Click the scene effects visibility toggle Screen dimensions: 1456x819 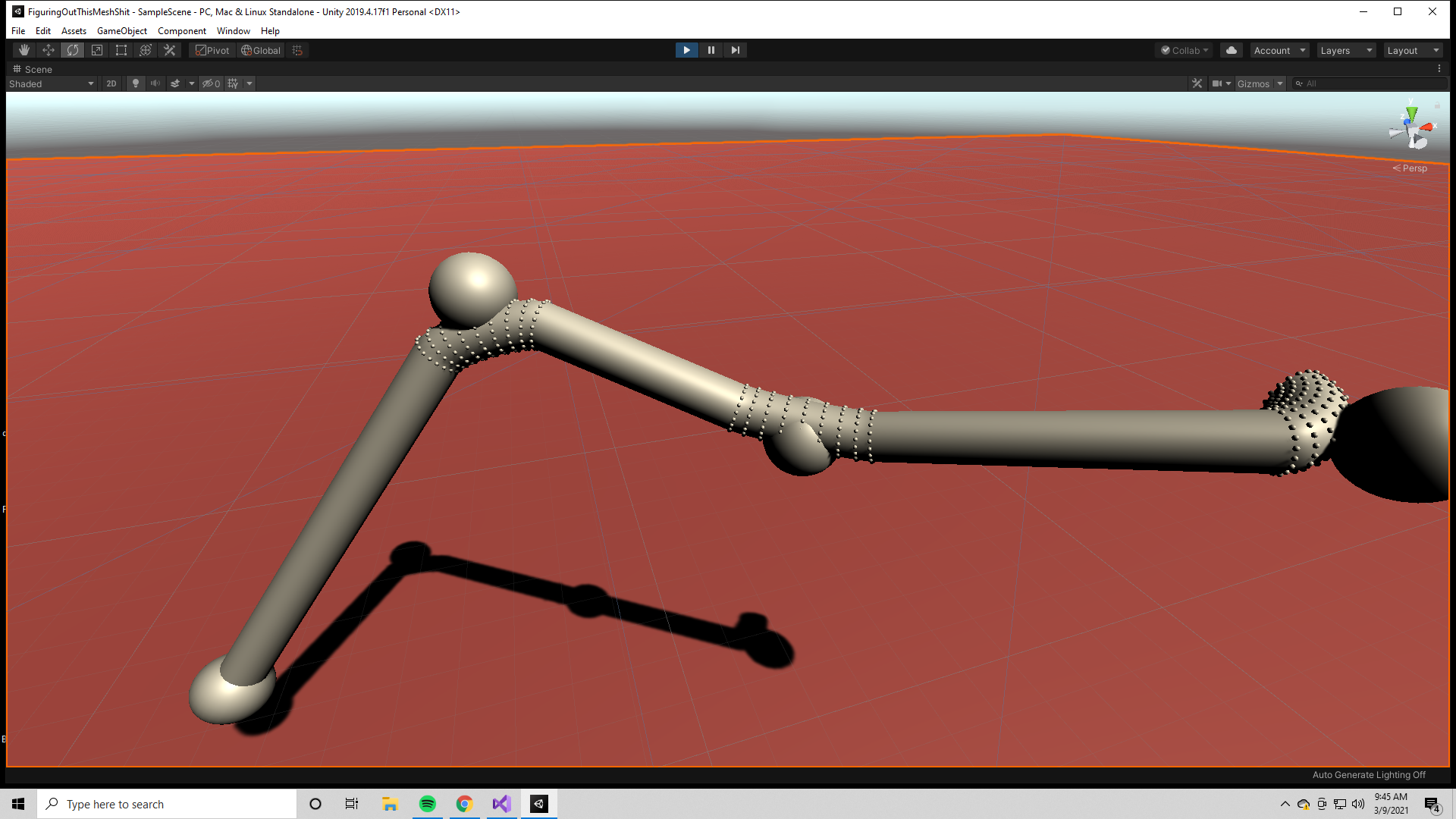coord(177,83)
